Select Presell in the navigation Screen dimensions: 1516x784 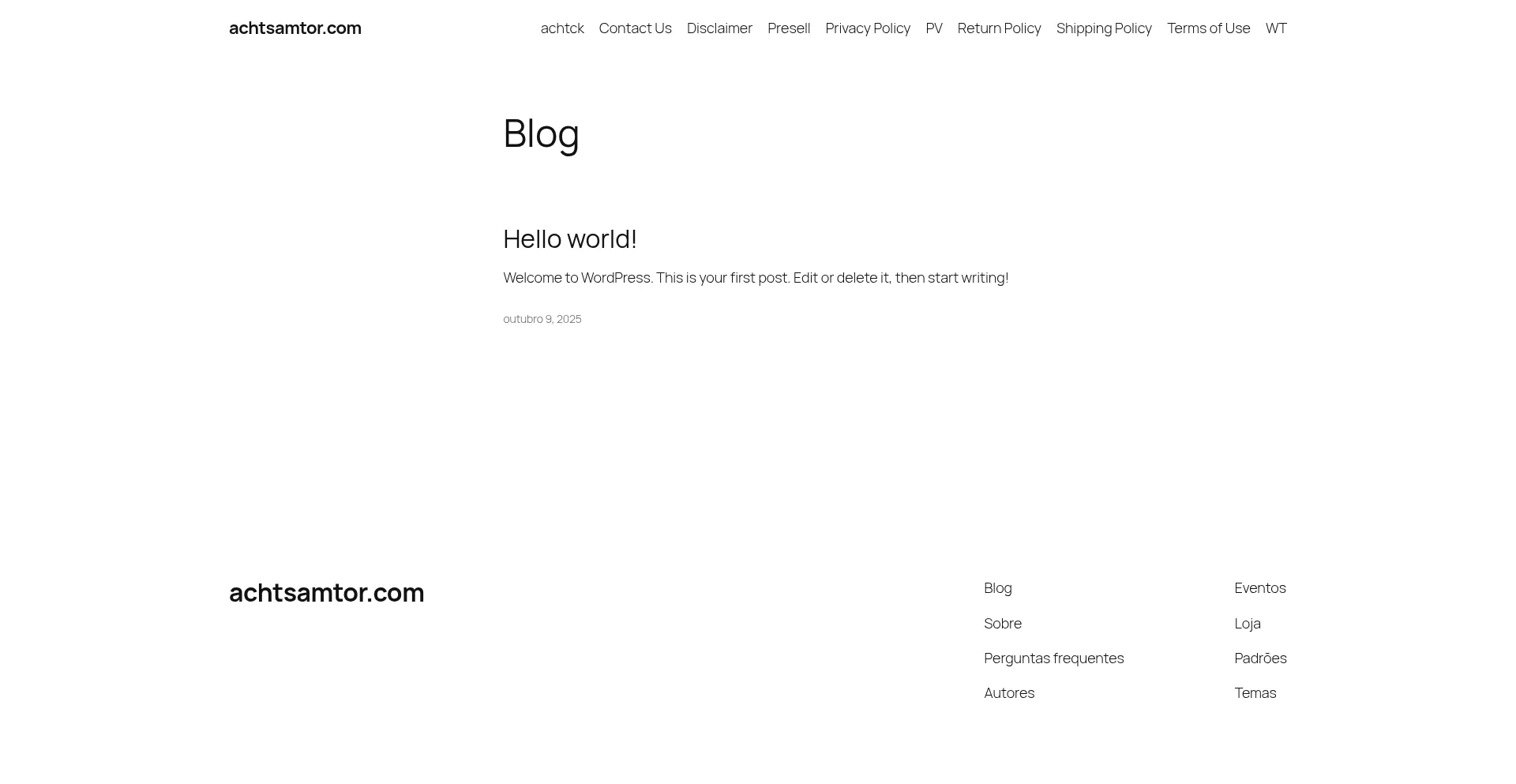point(789,28)
